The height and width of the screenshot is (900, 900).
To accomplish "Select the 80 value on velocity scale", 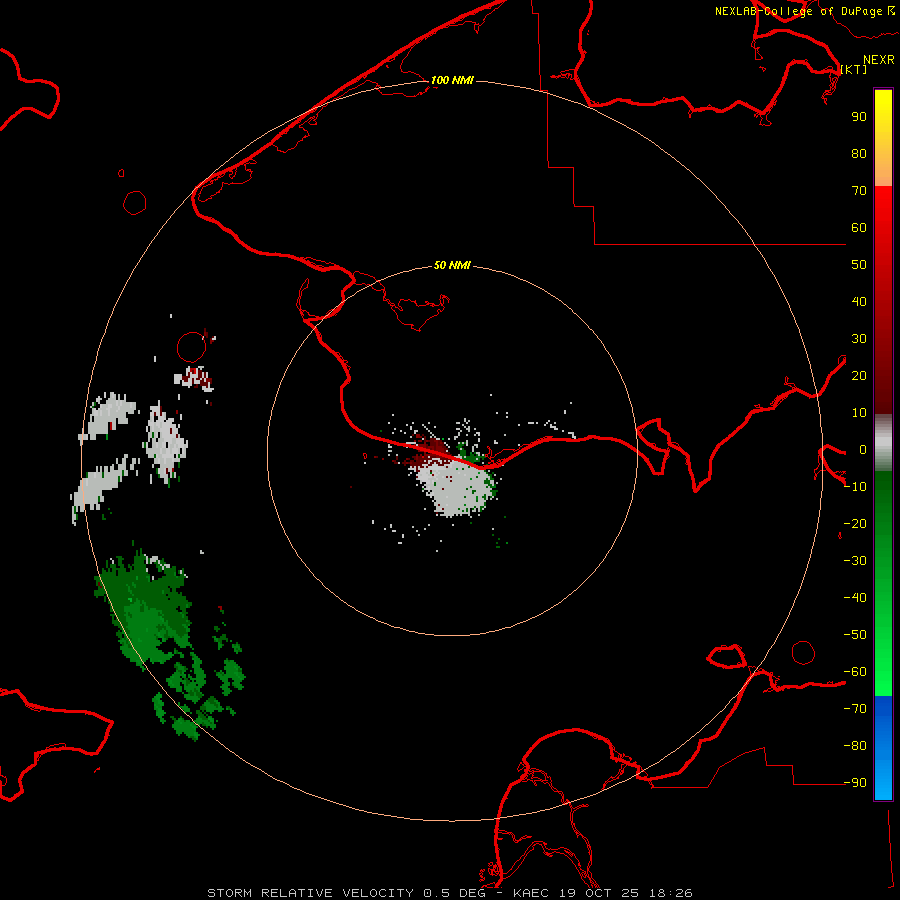I will (x=859, y=153).
